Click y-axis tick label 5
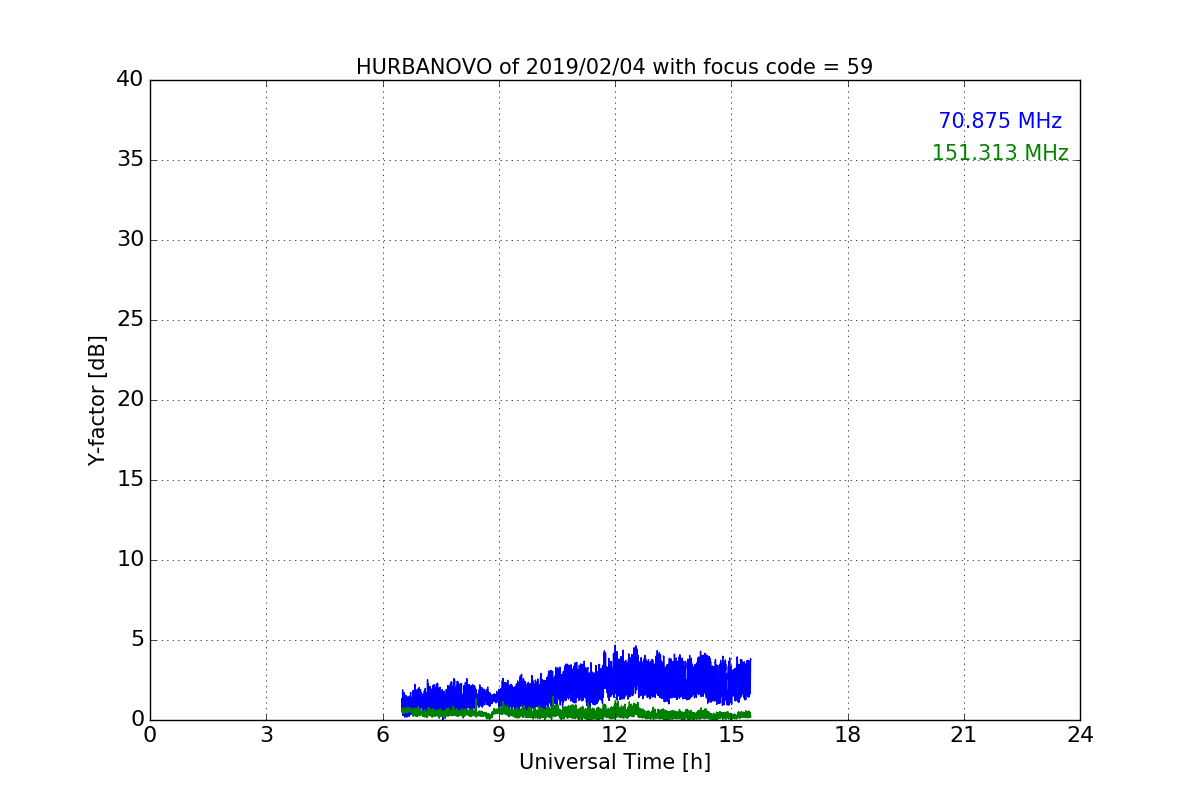This screenshot has width=1200, height=800. 137,640
